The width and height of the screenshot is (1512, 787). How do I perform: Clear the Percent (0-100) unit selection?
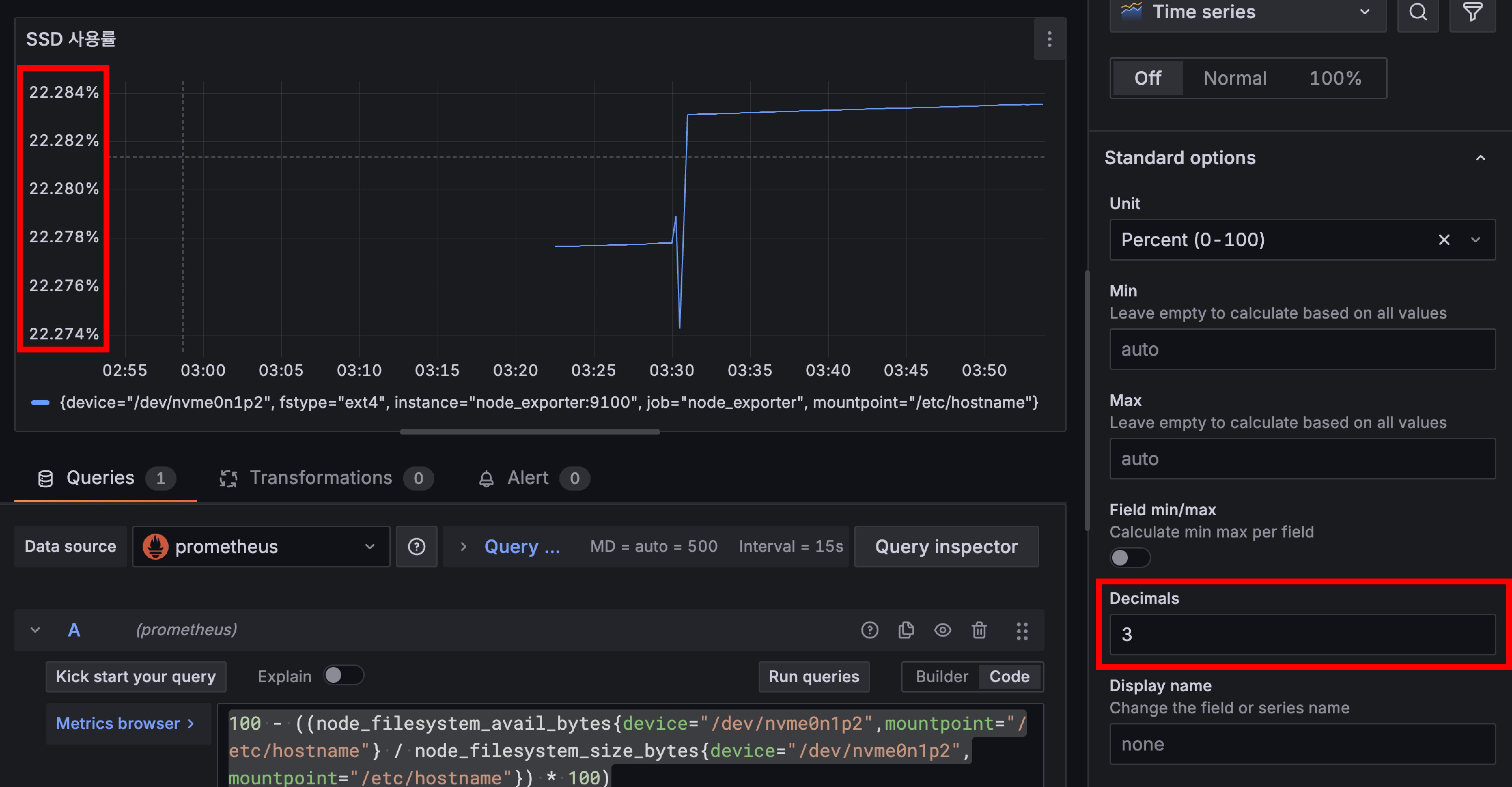1443,240
